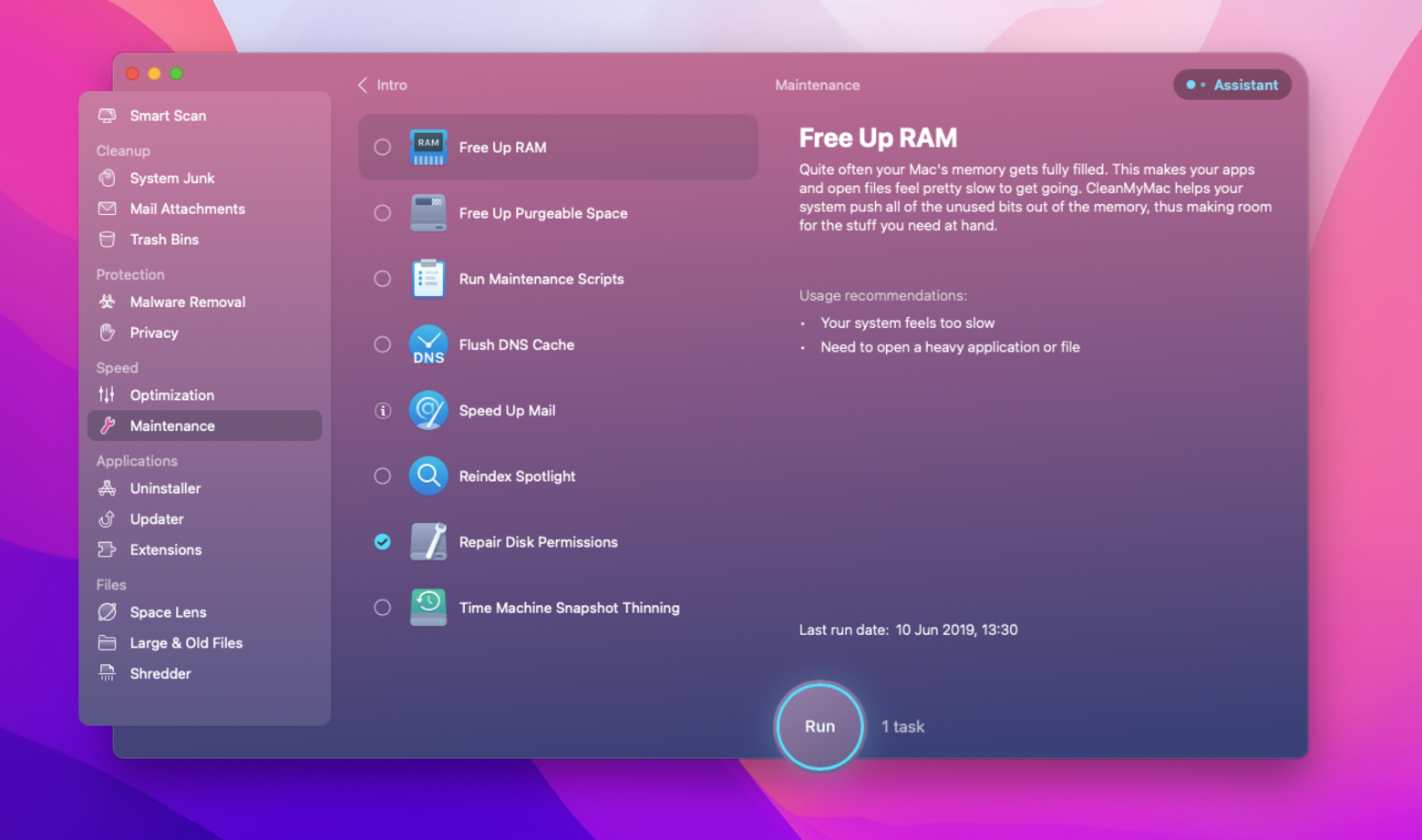The width and height of the screenshot is (1422, 840).
Task: Click the info icon beside Speed Up Mail
Action: click(x=383, y=411)
